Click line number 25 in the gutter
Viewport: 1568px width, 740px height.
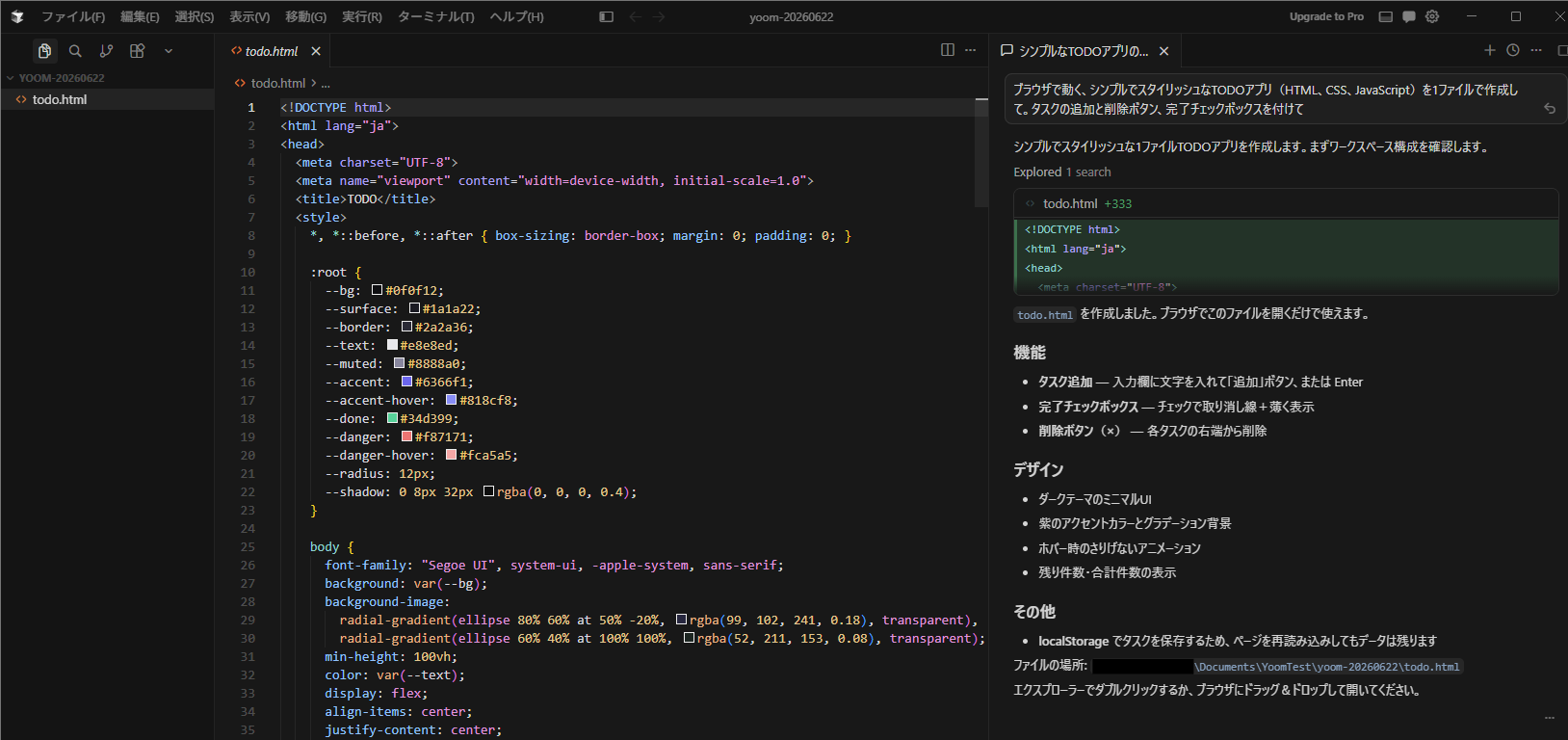coord(248,546)
